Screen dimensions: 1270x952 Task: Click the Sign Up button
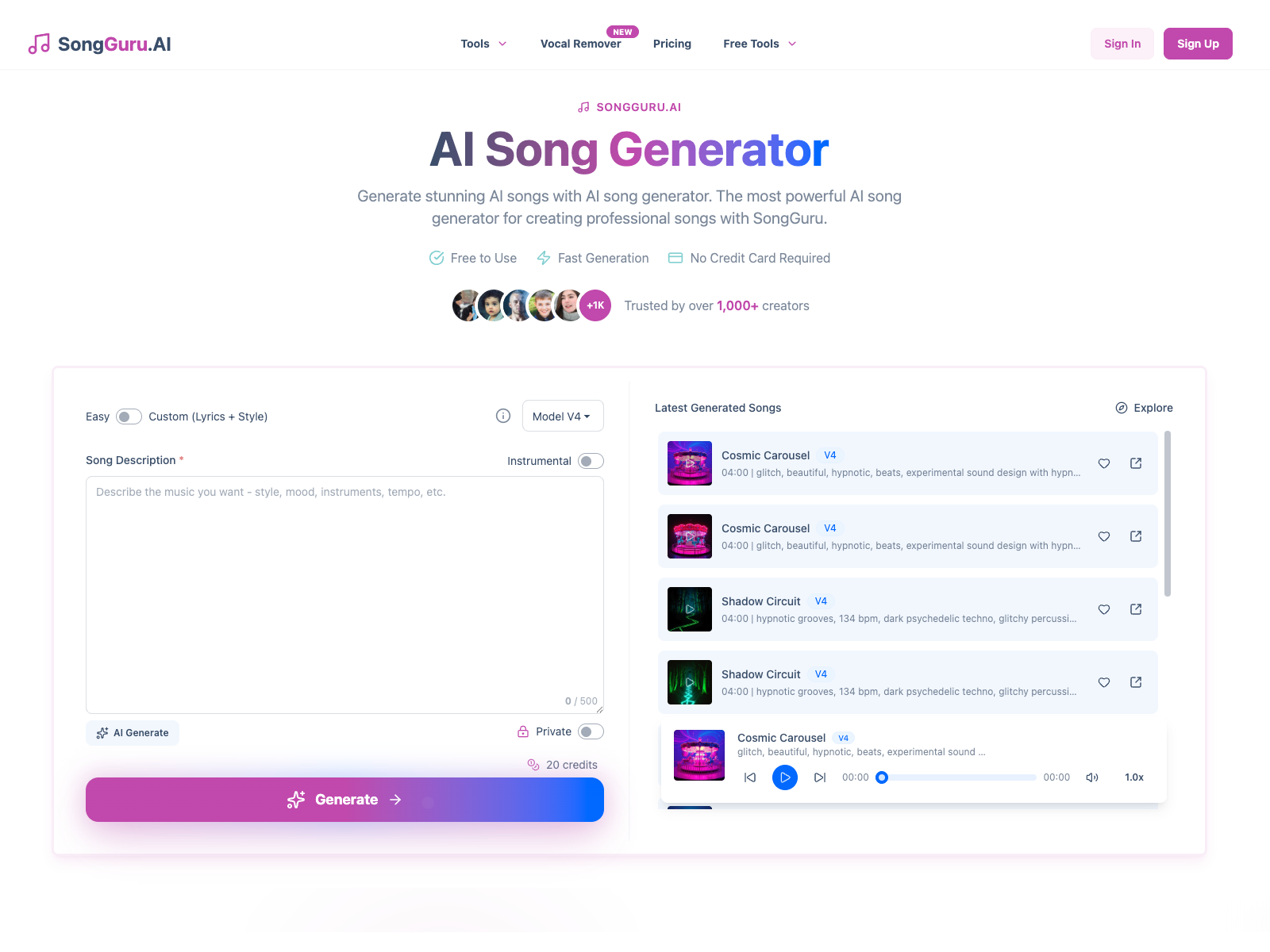point(1198,44)
